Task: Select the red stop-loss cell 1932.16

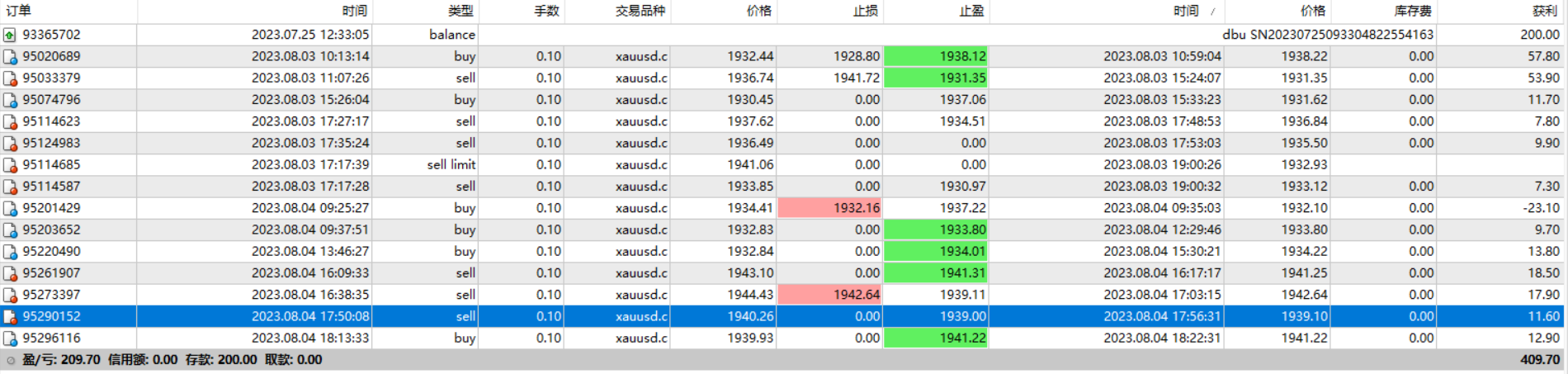Action: tap(829, 208)
